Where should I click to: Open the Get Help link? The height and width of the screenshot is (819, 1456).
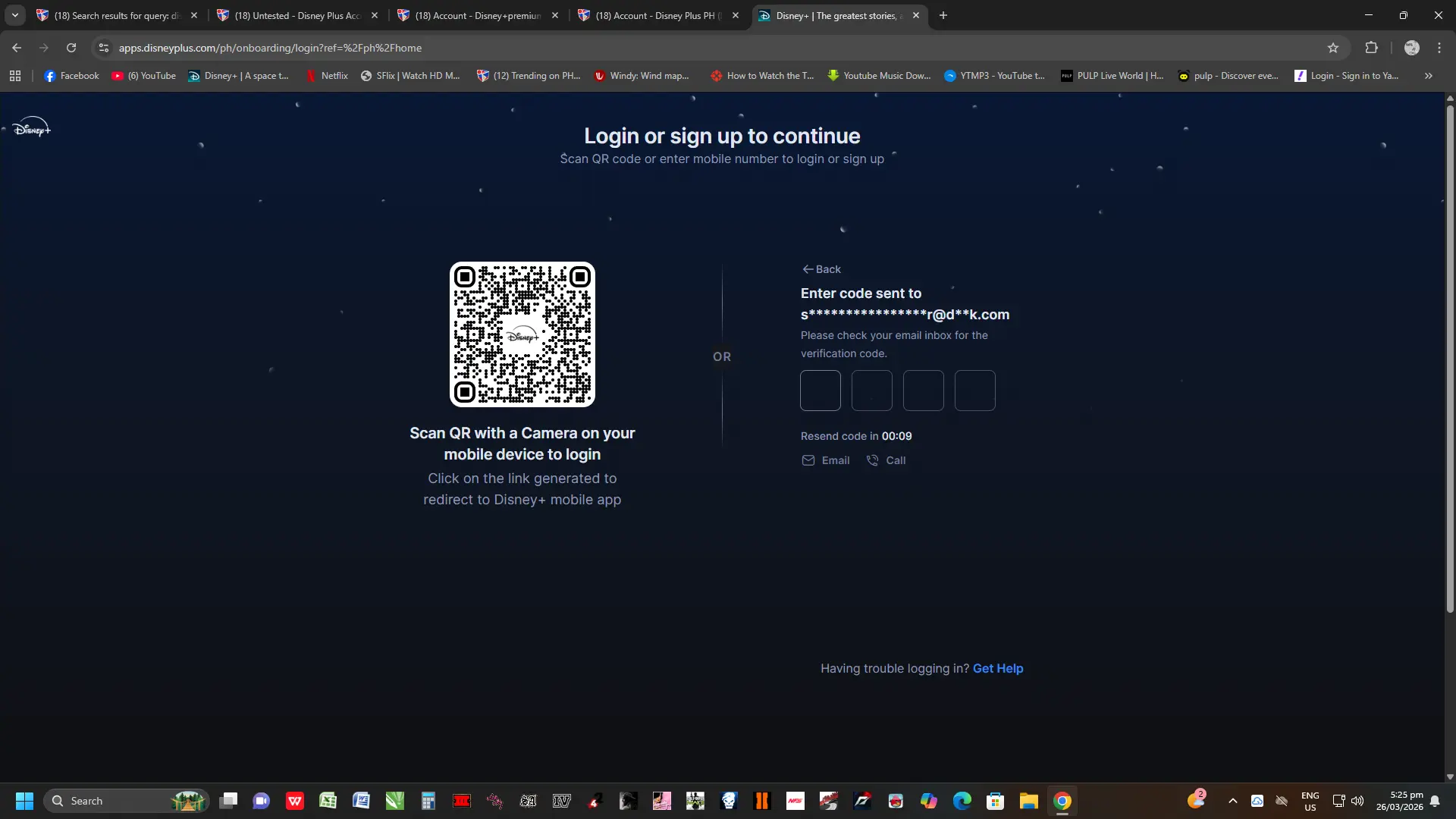[x=998, y=668]
